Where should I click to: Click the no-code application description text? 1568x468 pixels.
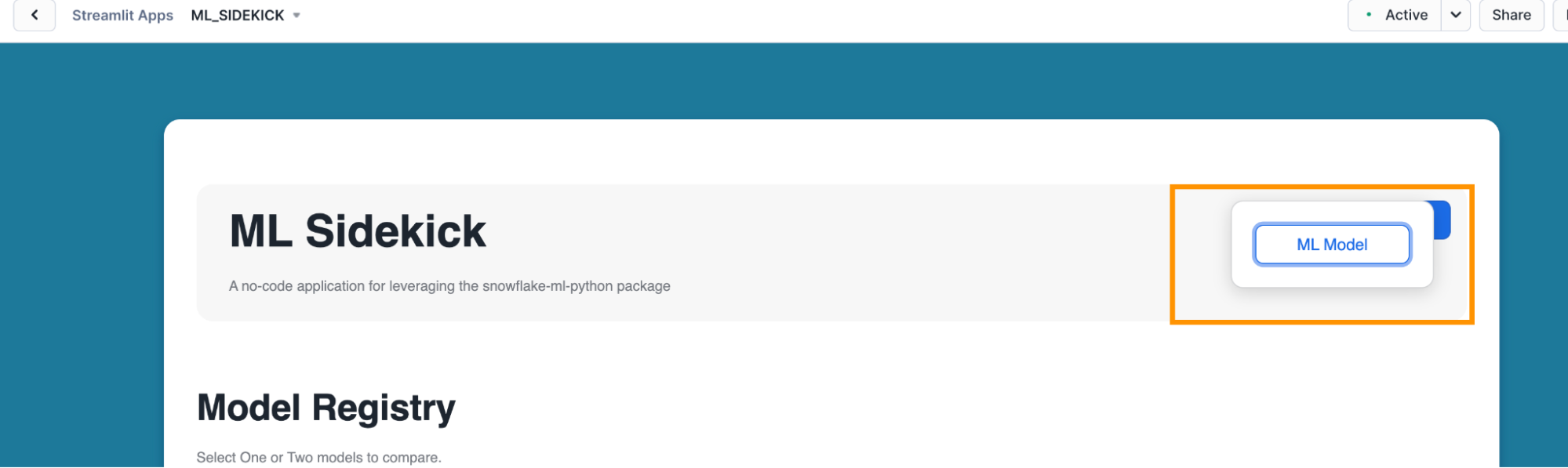[x=449, y=286]
